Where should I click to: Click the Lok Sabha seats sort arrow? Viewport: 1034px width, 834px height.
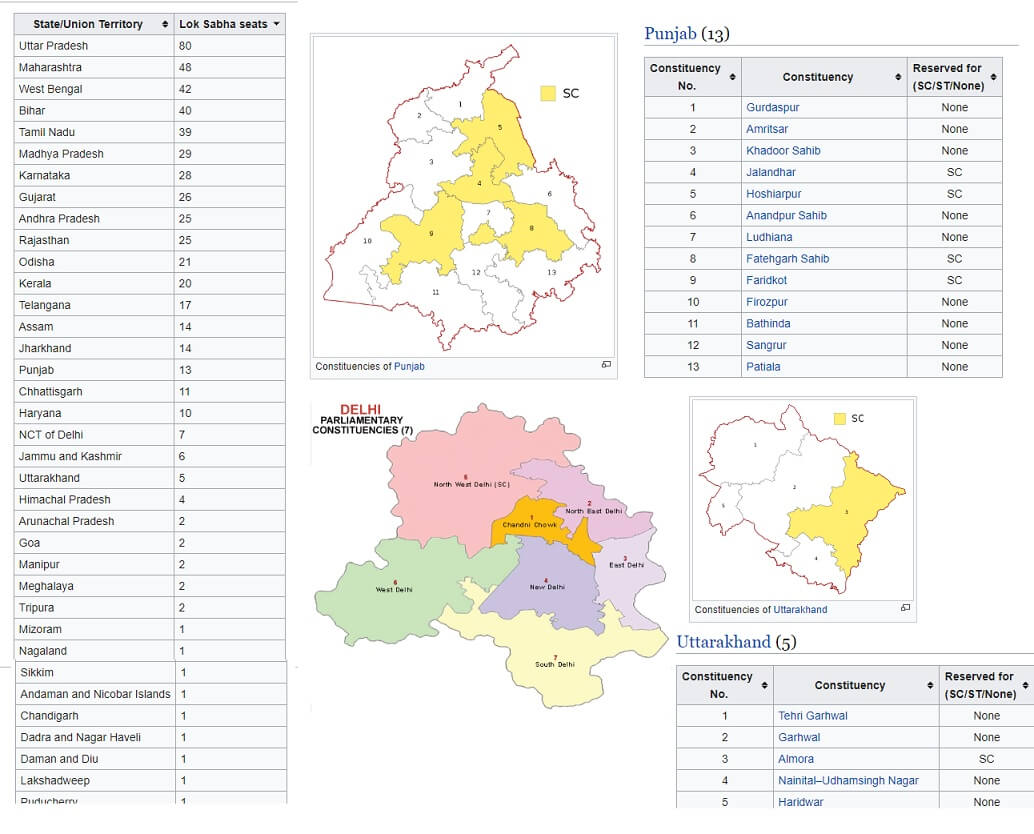click(x=276, y=23)
